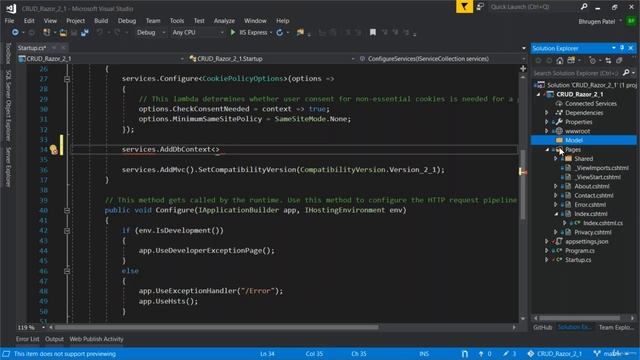Expand the Dependencies node
640x360 pixels.
point(547,113)
